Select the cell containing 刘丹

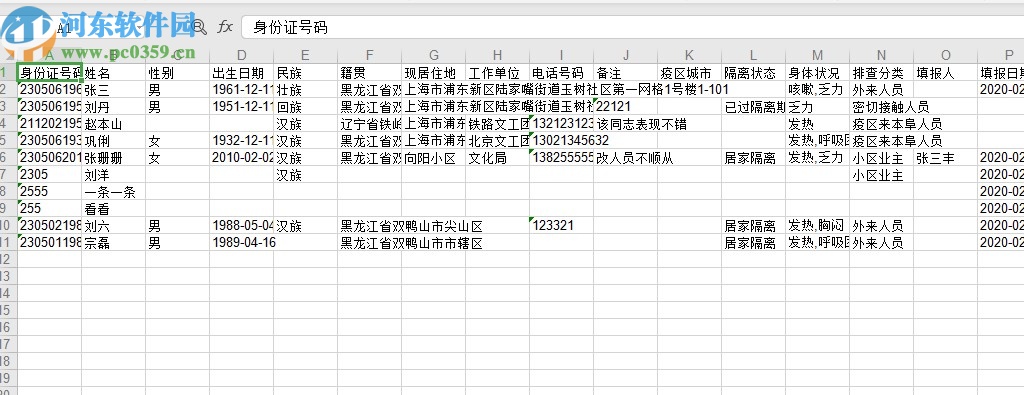click(x=114, y=106)
